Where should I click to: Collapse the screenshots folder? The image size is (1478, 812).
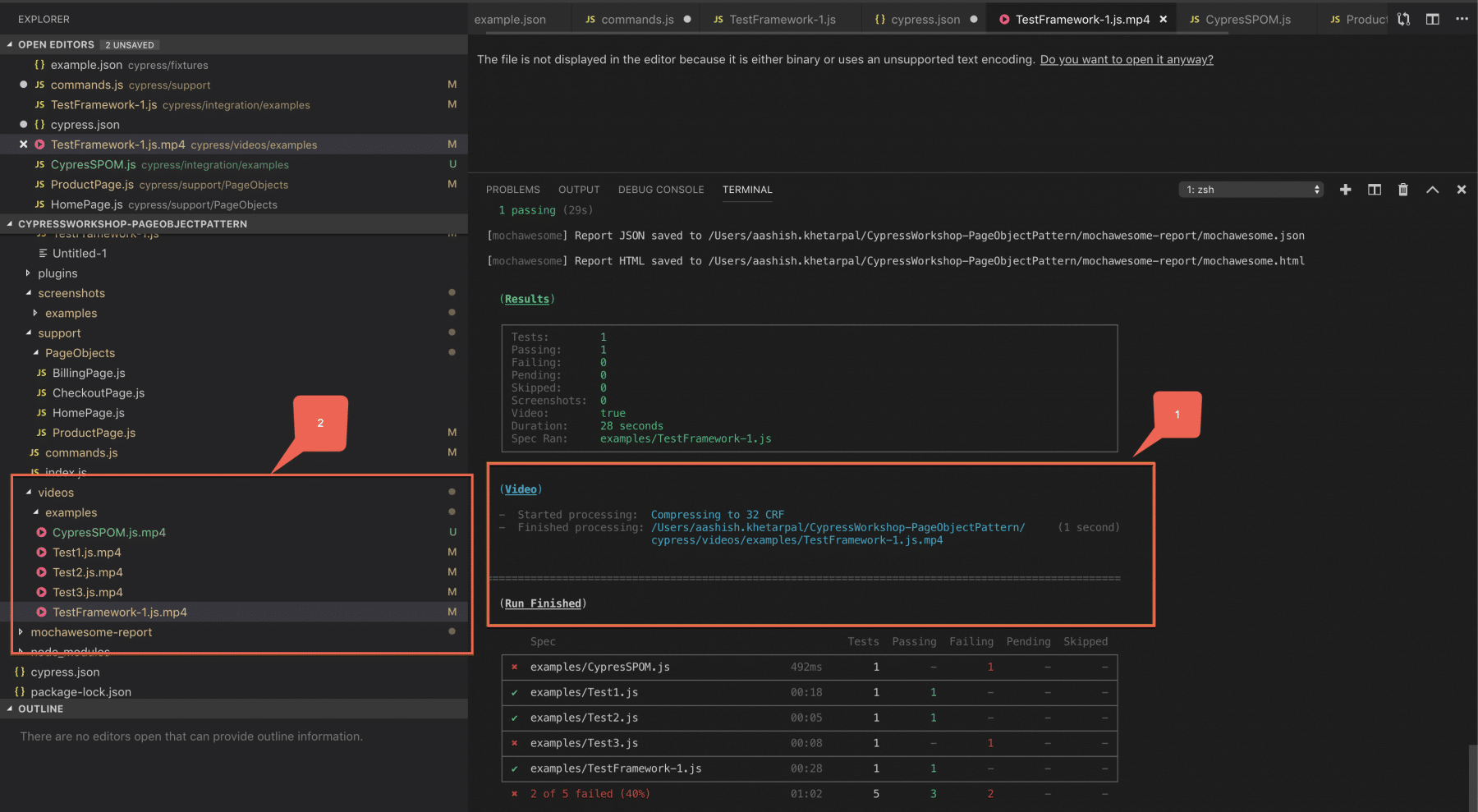(x=28, y=293)
